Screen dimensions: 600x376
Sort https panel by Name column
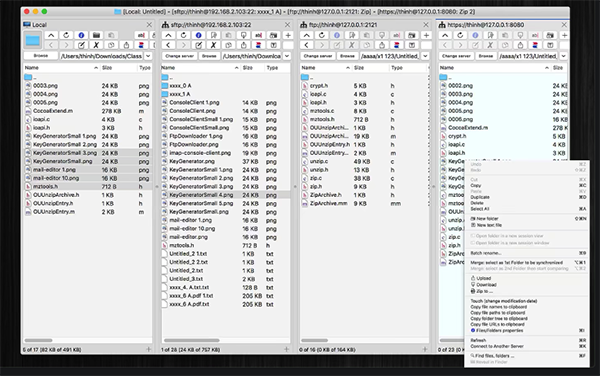pyautogui.click(x=494, y=68)
